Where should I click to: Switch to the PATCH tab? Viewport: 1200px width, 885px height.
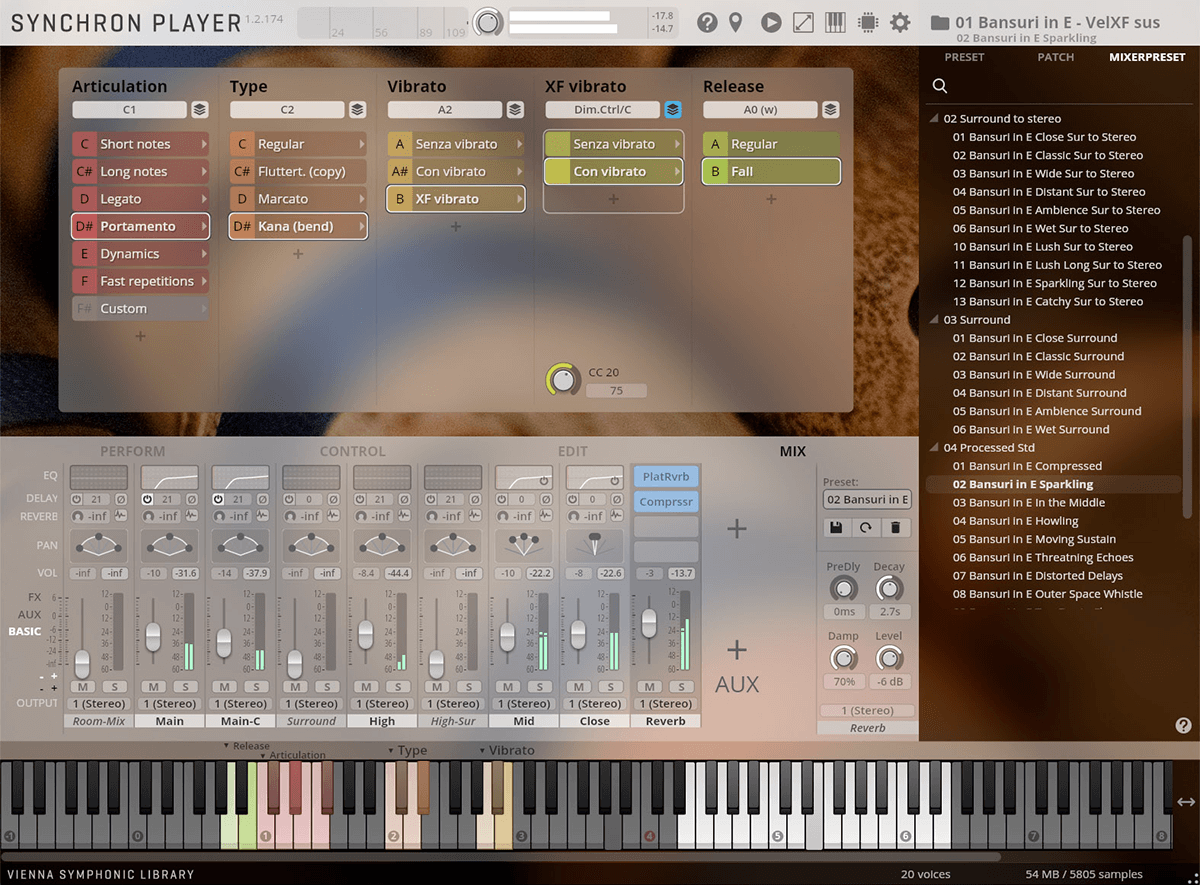1055,57
